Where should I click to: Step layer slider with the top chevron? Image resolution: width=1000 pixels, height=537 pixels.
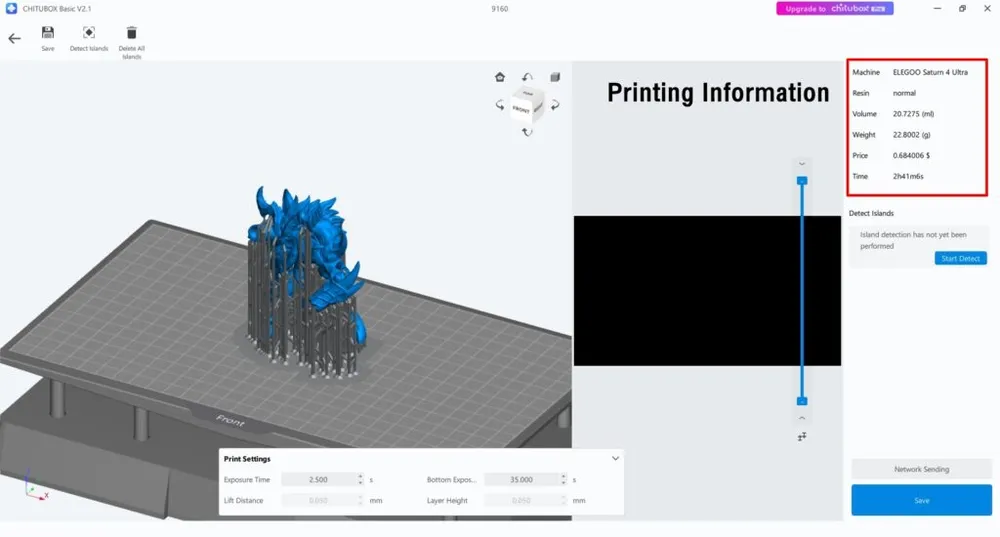[802, 163]
